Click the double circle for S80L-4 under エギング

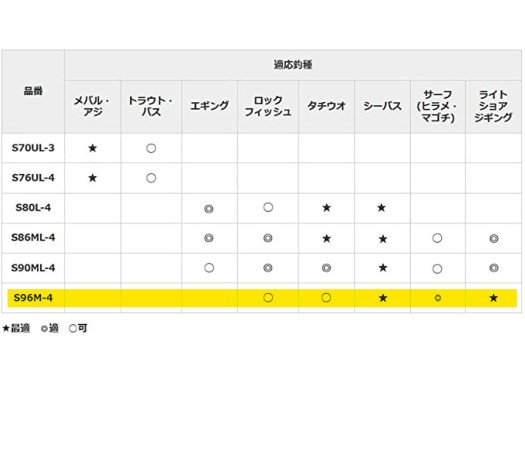pos(209,209)
